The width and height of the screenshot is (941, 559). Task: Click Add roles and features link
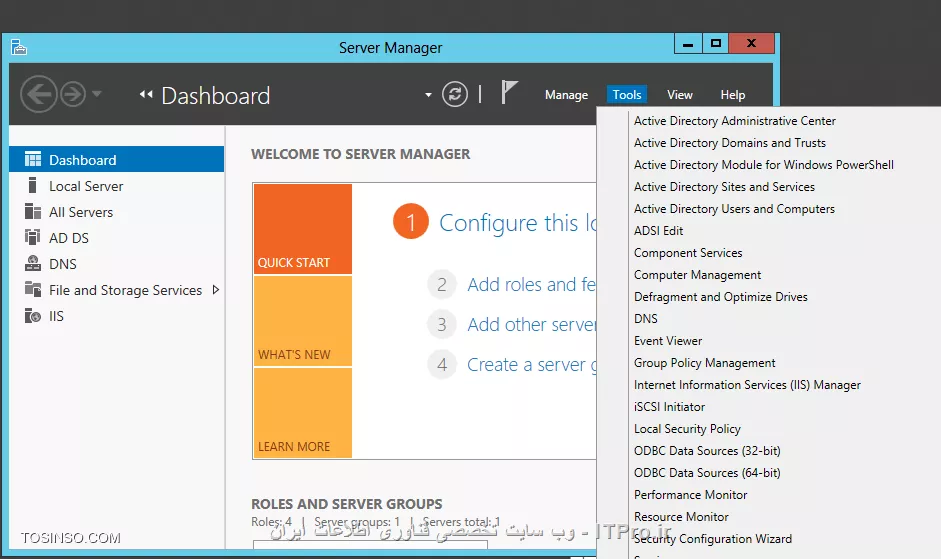click(x=531, y=284)
